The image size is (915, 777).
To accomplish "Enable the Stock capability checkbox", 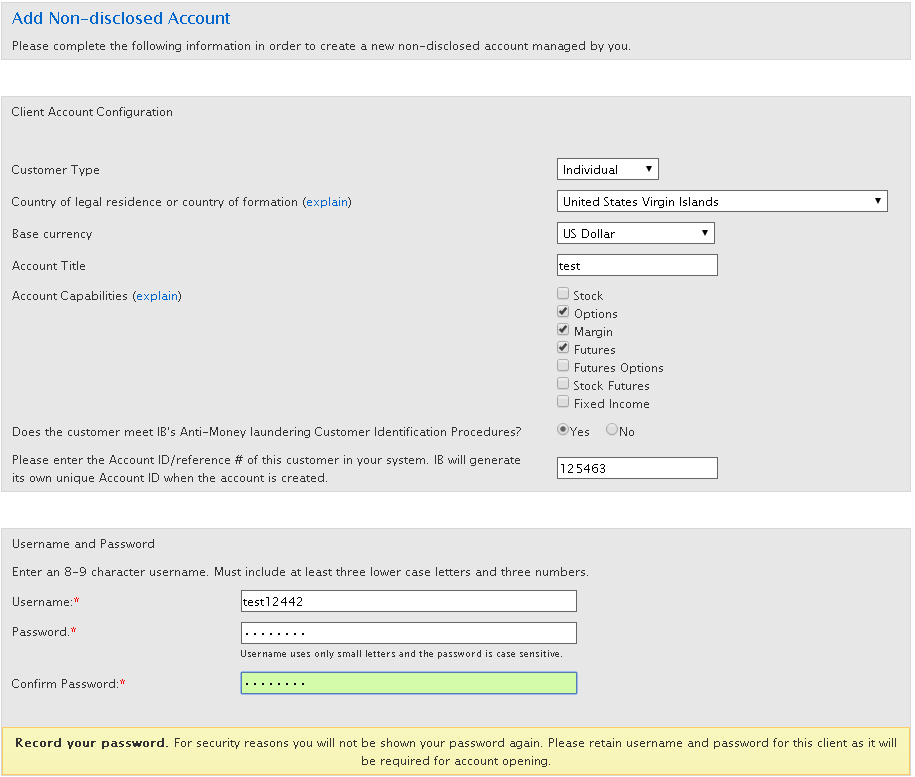I will (563, 295).
